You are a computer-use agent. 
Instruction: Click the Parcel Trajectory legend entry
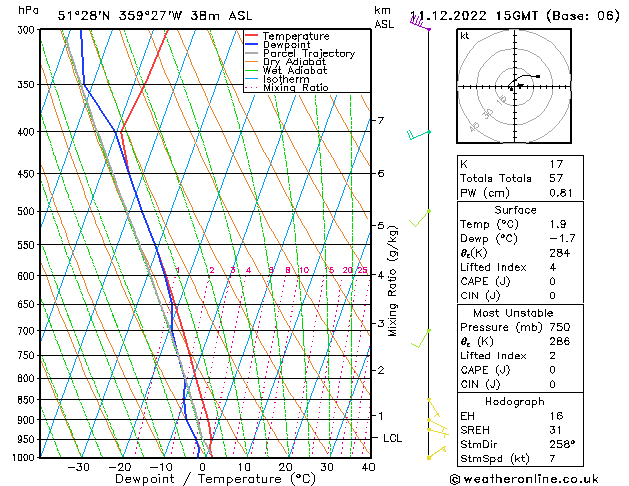point(308,54)
